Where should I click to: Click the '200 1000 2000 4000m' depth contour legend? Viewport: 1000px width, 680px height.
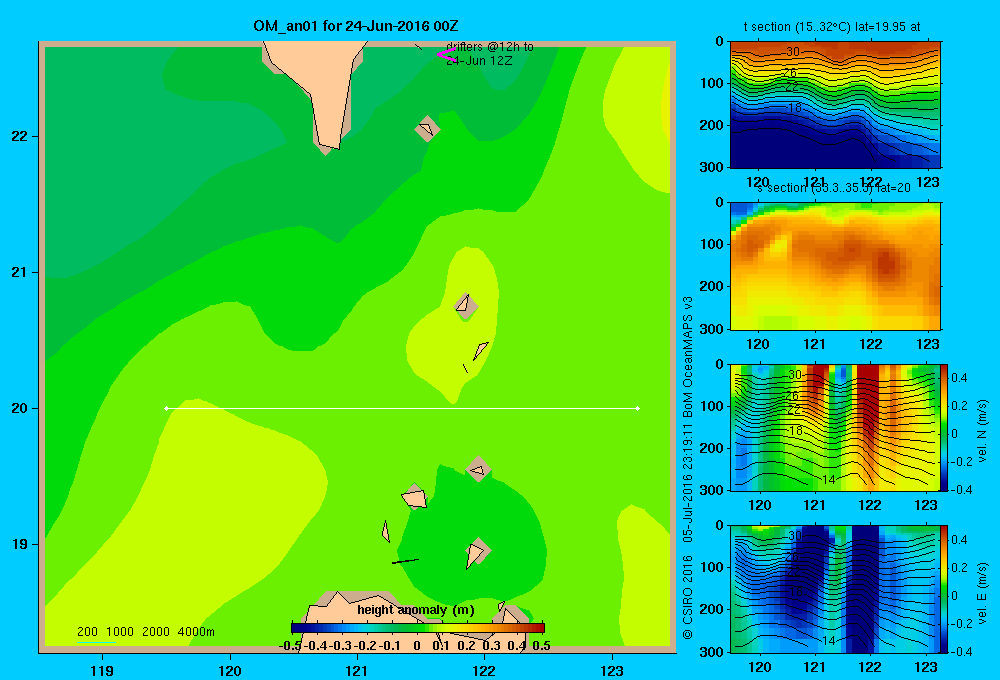145,632
